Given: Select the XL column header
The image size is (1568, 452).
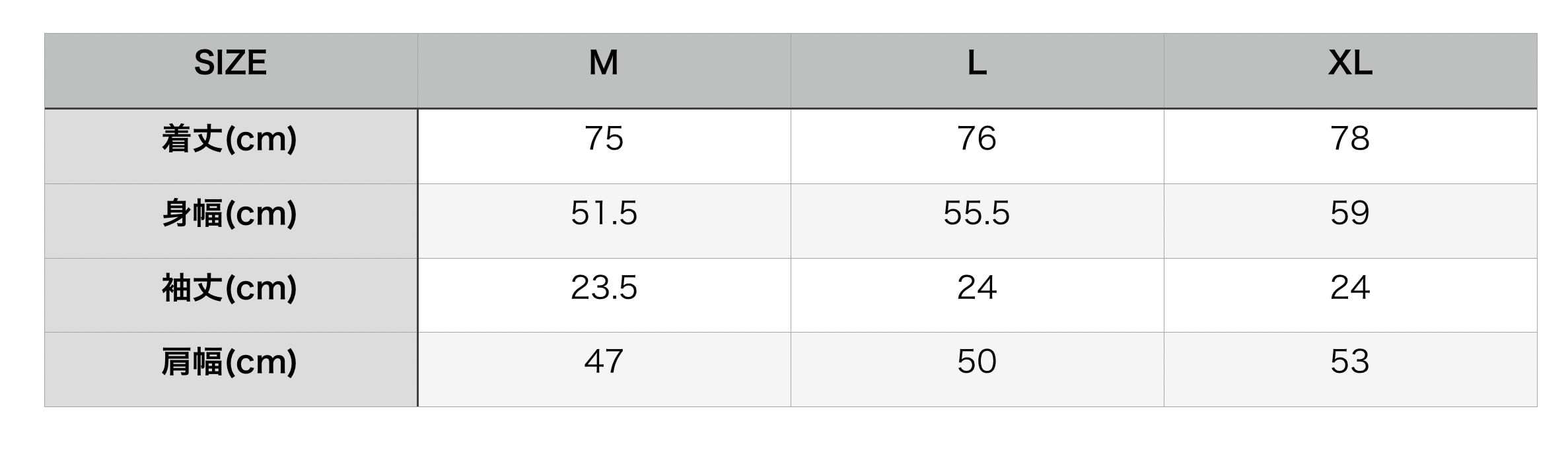Looking at the screenshot, I should (x=1350, y=63).
